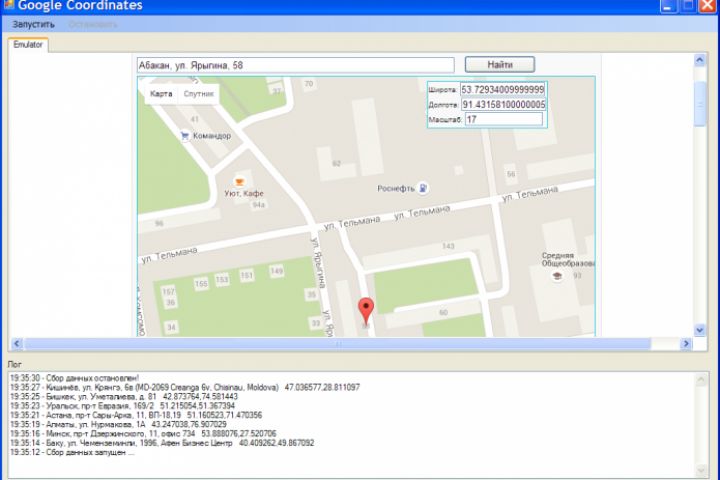Click the Найти search button
The height and width of the screenshot is (480, 720).
[x=500, y=65]
